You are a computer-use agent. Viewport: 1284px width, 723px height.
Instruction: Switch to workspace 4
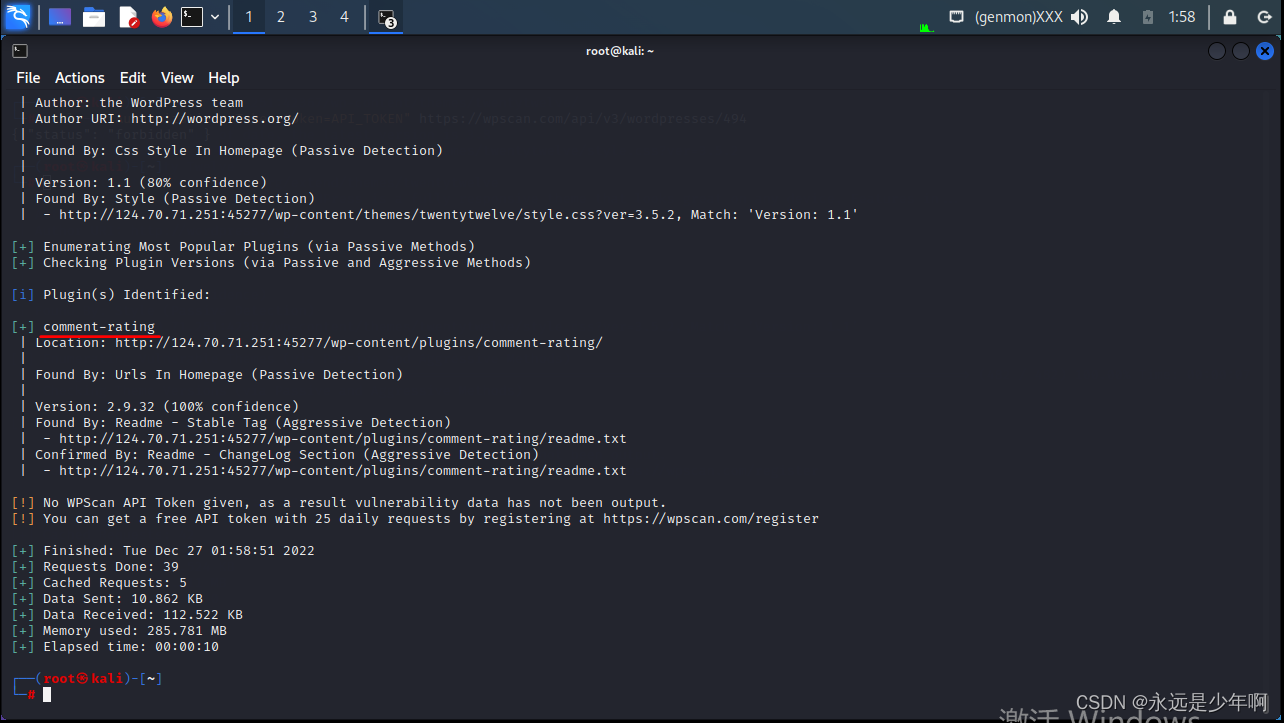click(x=344, y=17)
